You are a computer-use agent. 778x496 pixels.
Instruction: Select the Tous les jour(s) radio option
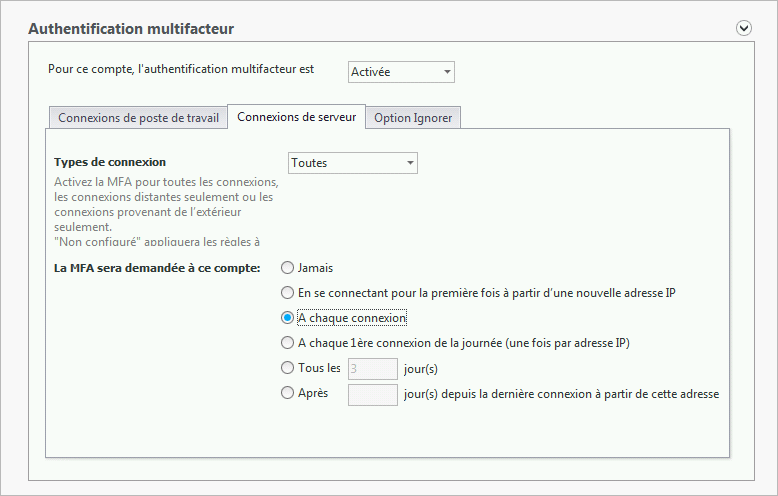[x=287, y=368]
